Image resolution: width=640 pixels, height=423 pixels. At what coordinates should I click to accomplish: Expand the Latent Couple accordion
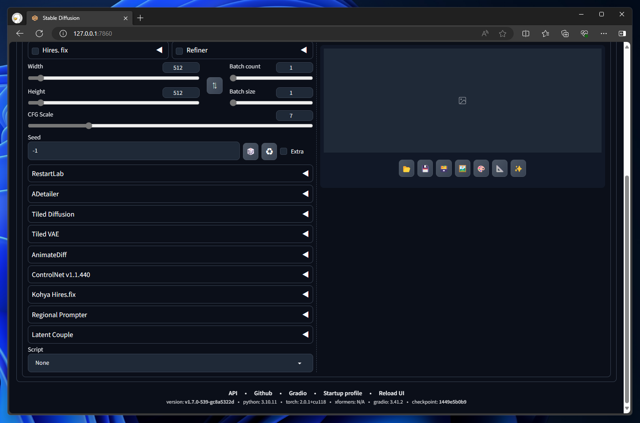click(170, 334)
